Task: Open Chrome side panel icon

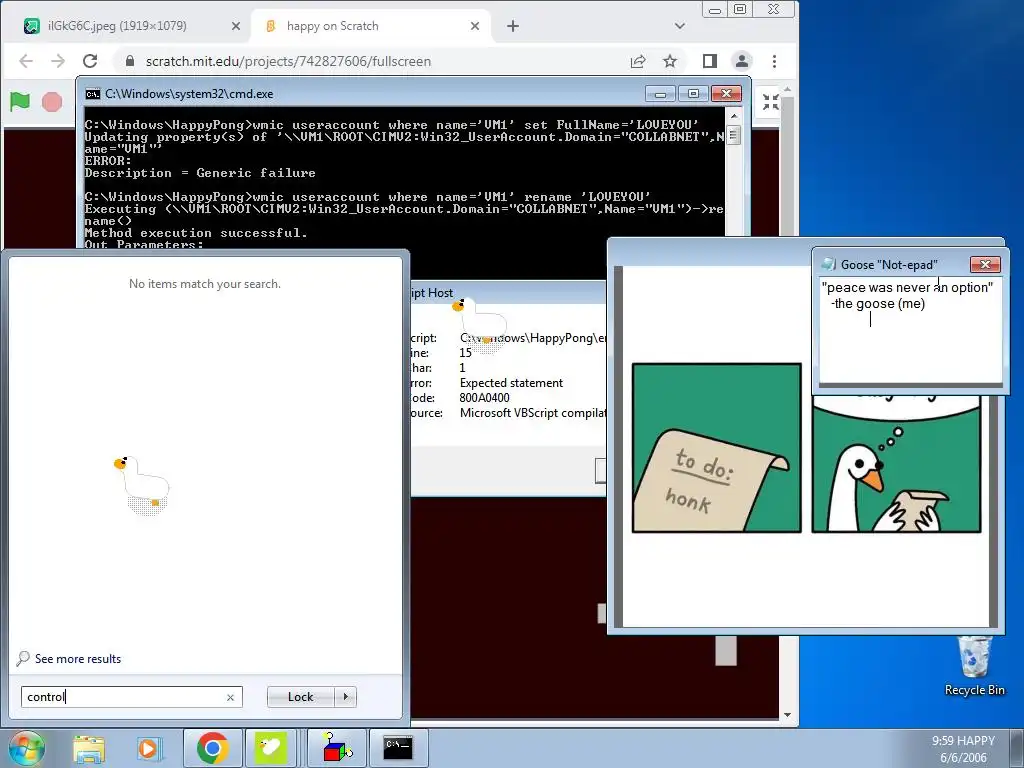Action: tap(710, 61)
